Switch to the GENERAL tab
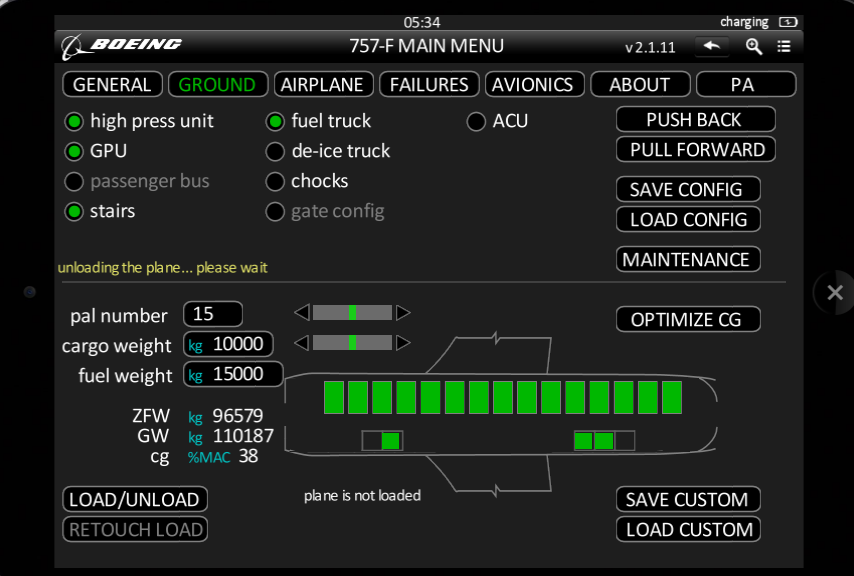The image size is (854, 576). tap(112, 84)
